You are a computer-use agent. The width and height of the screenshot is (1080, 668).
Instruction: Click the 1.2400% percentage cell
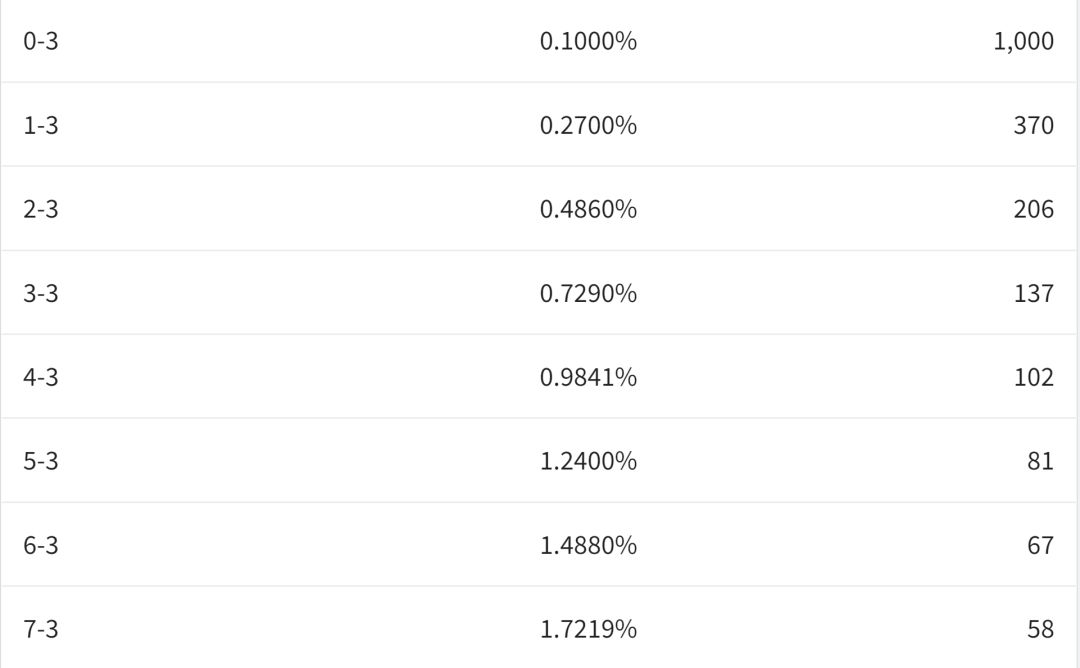588,461
